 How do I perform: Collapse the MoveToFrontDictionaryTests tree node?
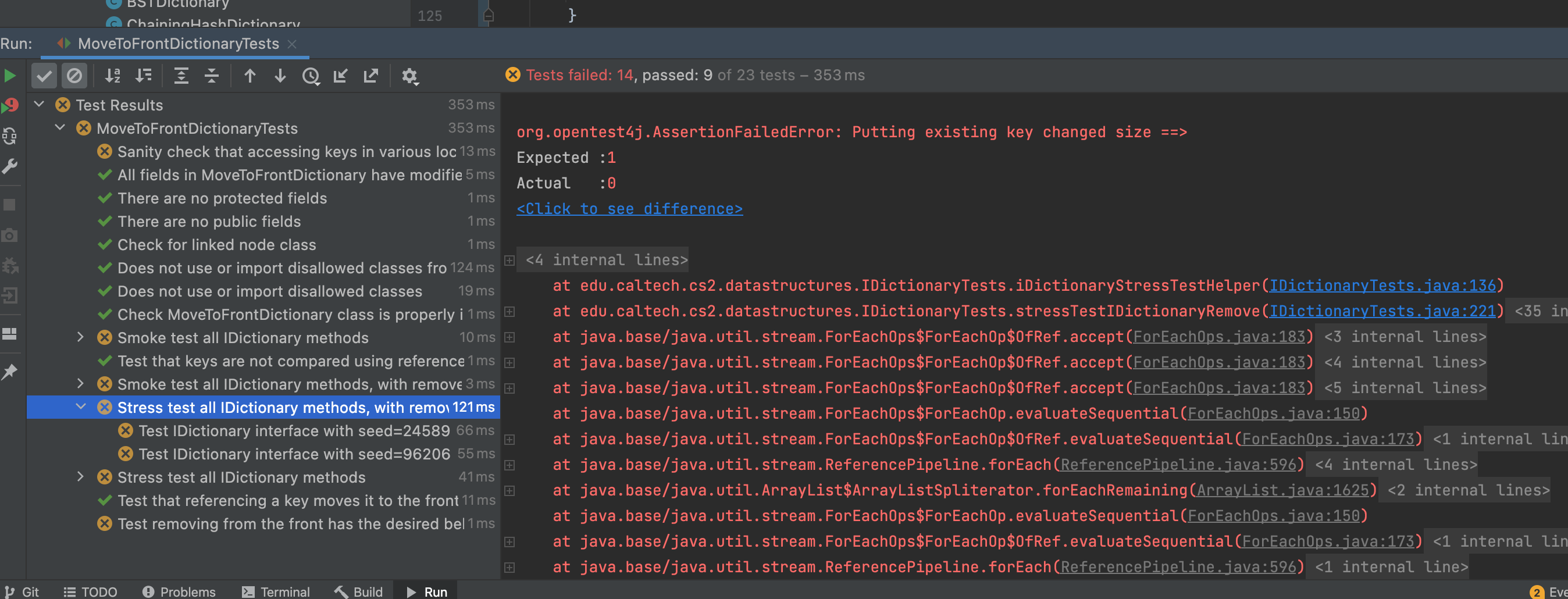tap(60, 128)
